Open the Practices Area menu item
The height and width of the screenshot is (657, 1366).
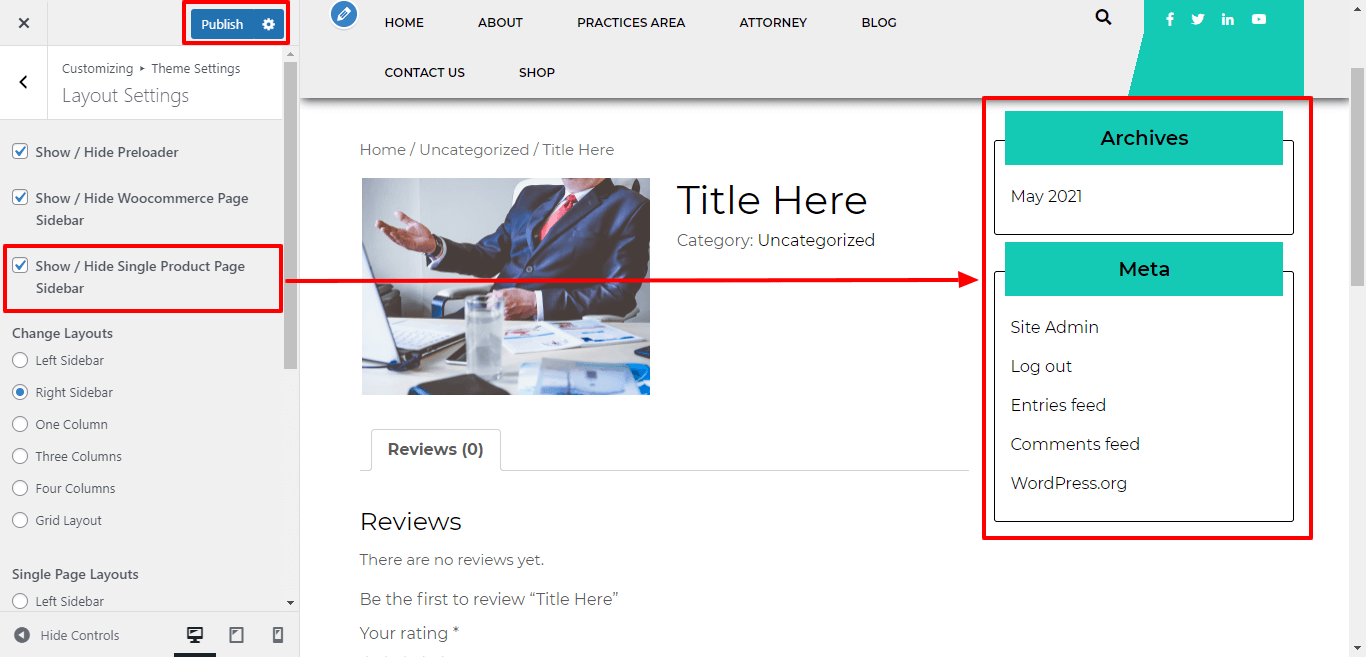(630, 22)
